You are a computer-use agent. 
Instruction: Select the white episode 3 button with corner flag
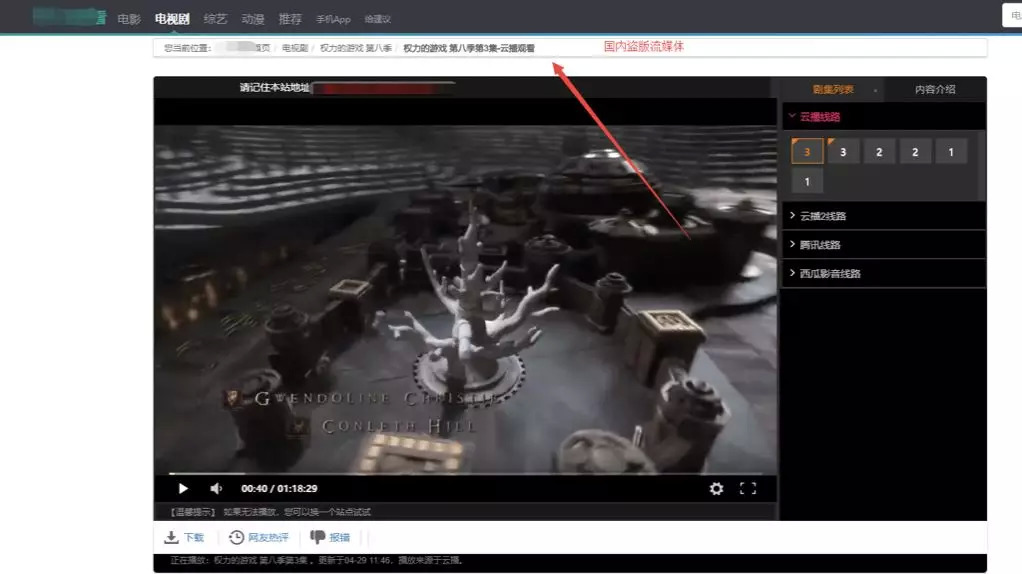click(843, 151)
